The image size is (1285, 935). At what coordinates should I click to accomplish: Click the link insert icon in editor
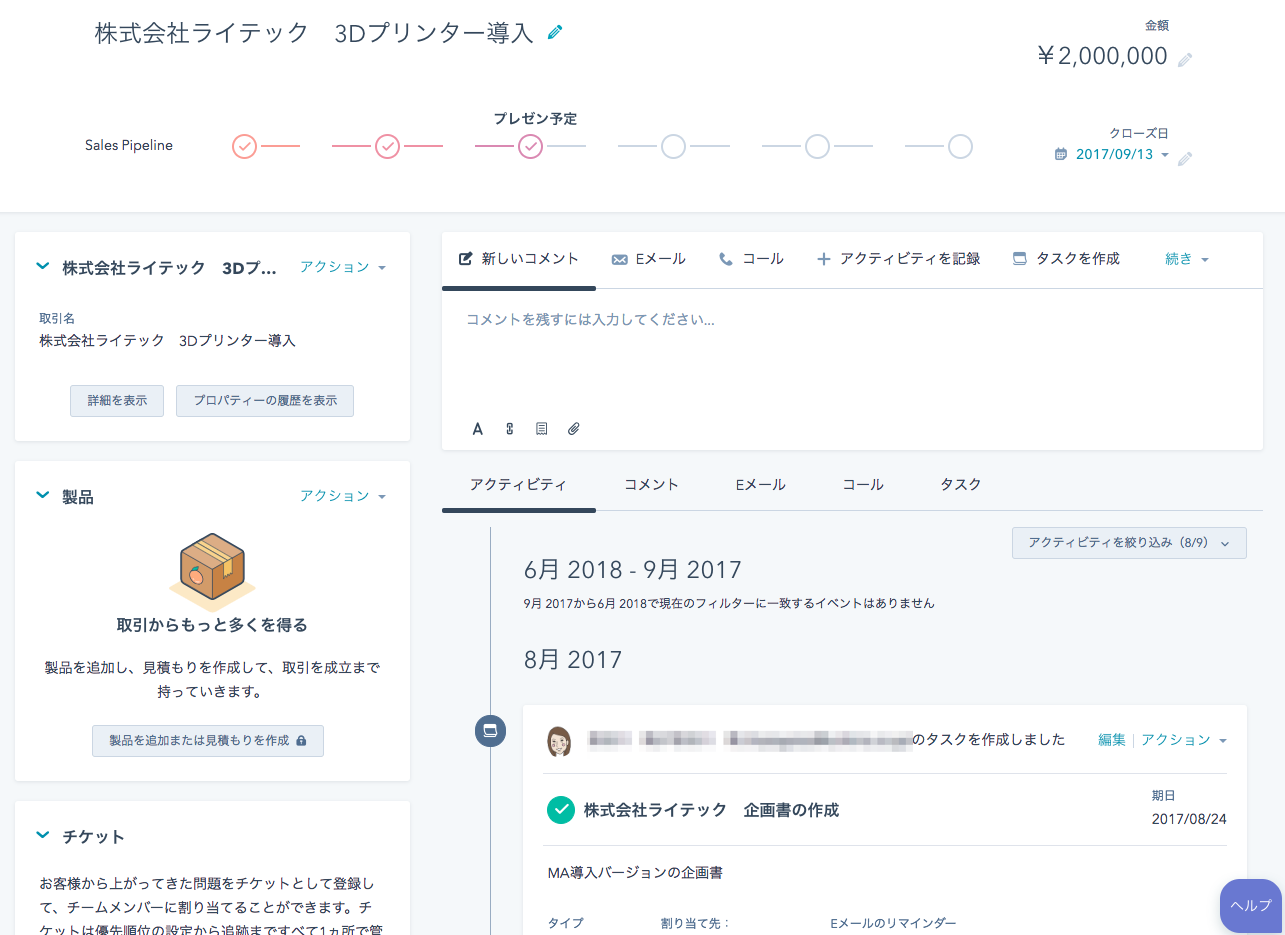509,429
